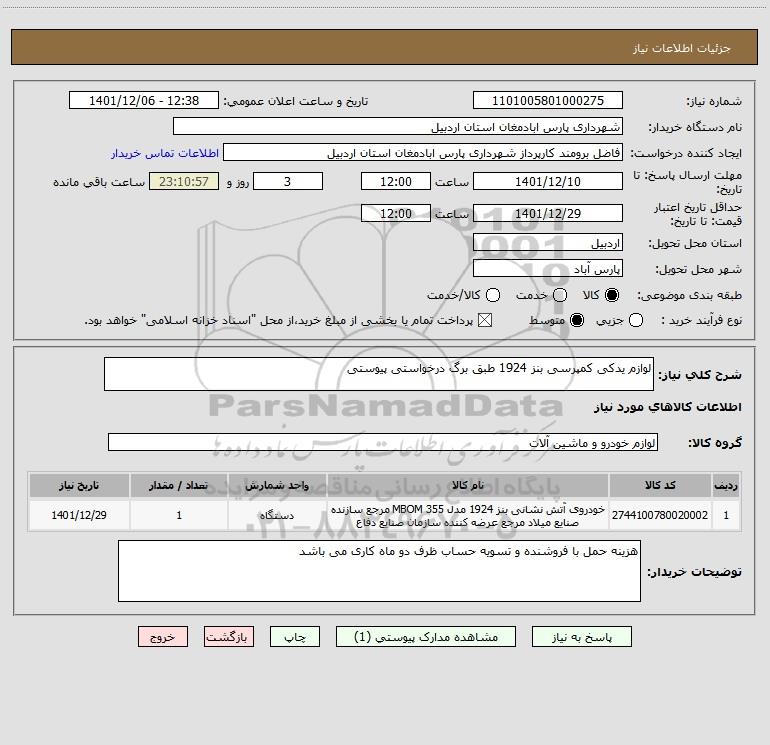Viewport: 770px width, 745px height.
Task: Click the ردیف column header
Action: coord(726,485)
